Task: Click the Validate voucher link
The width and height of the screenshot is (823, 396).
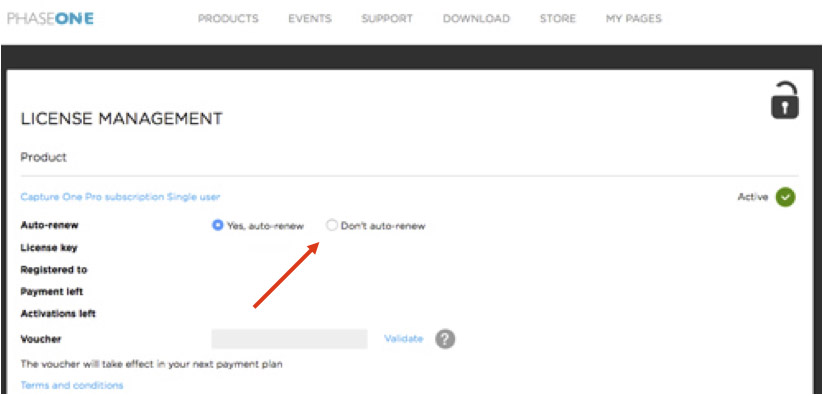Action: (x=404, y=339)
